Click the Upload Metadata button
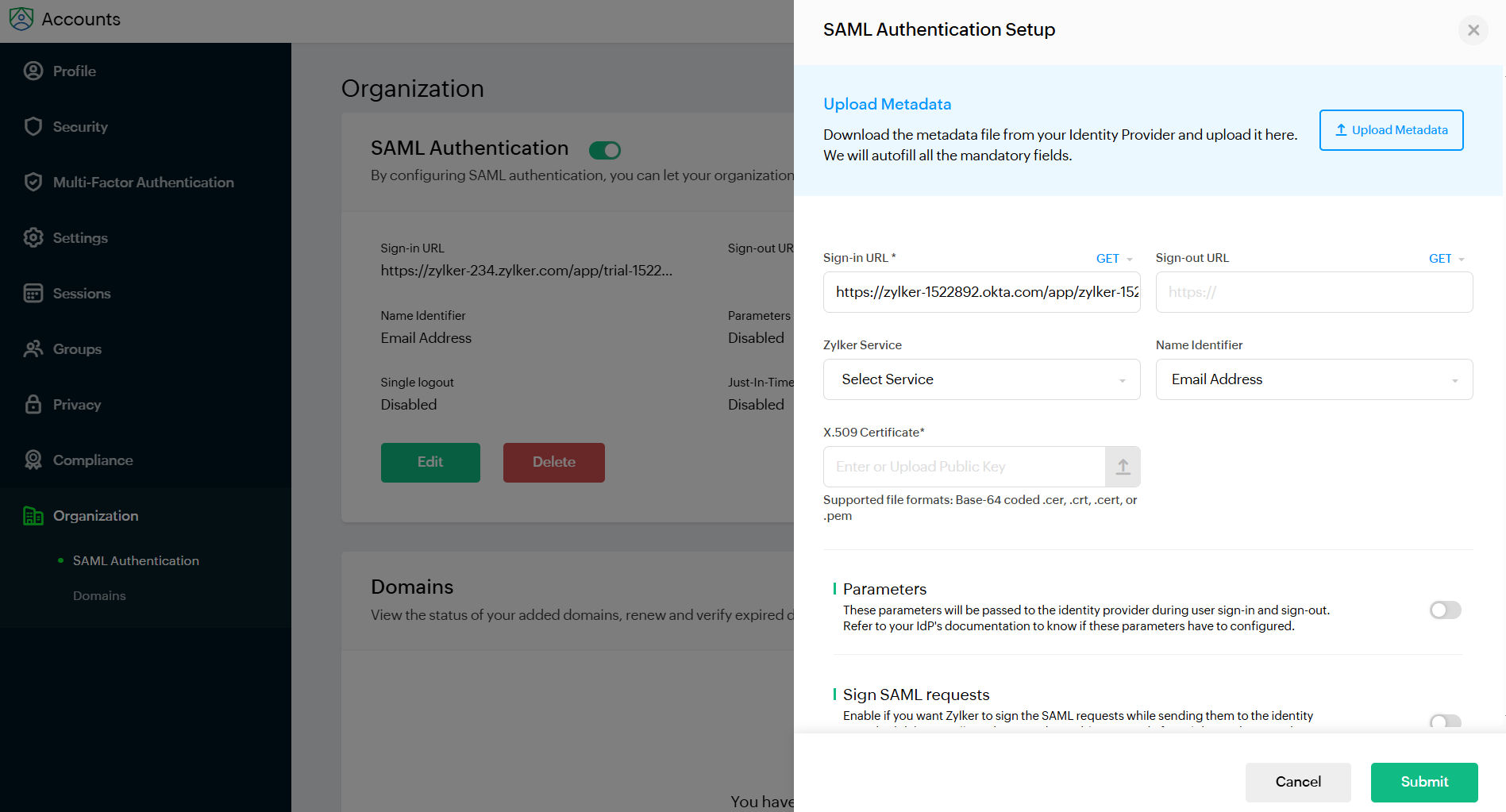The height and width of the screenshot is (812, 1506). coord(1392,130)
